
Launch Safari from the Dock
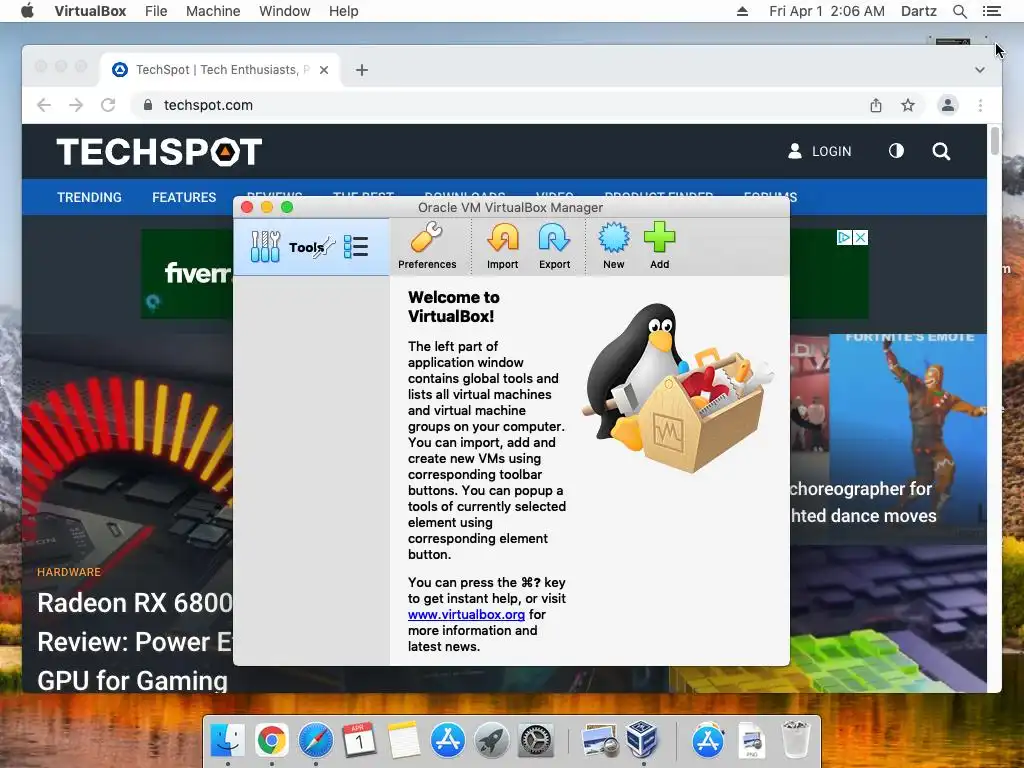click(x=315, y=741)
